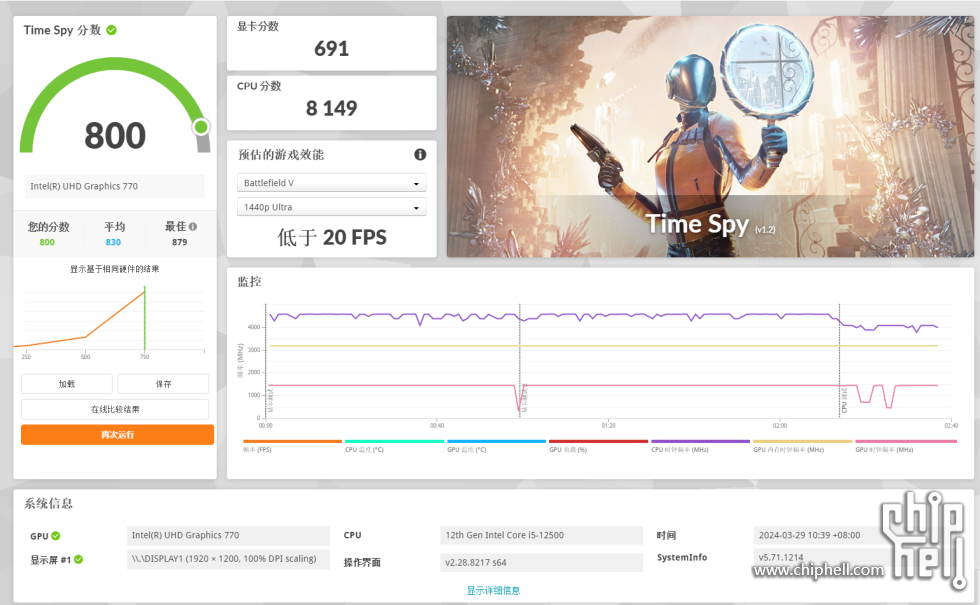Click the 操作界面 version v2.28.8217 s64

coord(541,562)
